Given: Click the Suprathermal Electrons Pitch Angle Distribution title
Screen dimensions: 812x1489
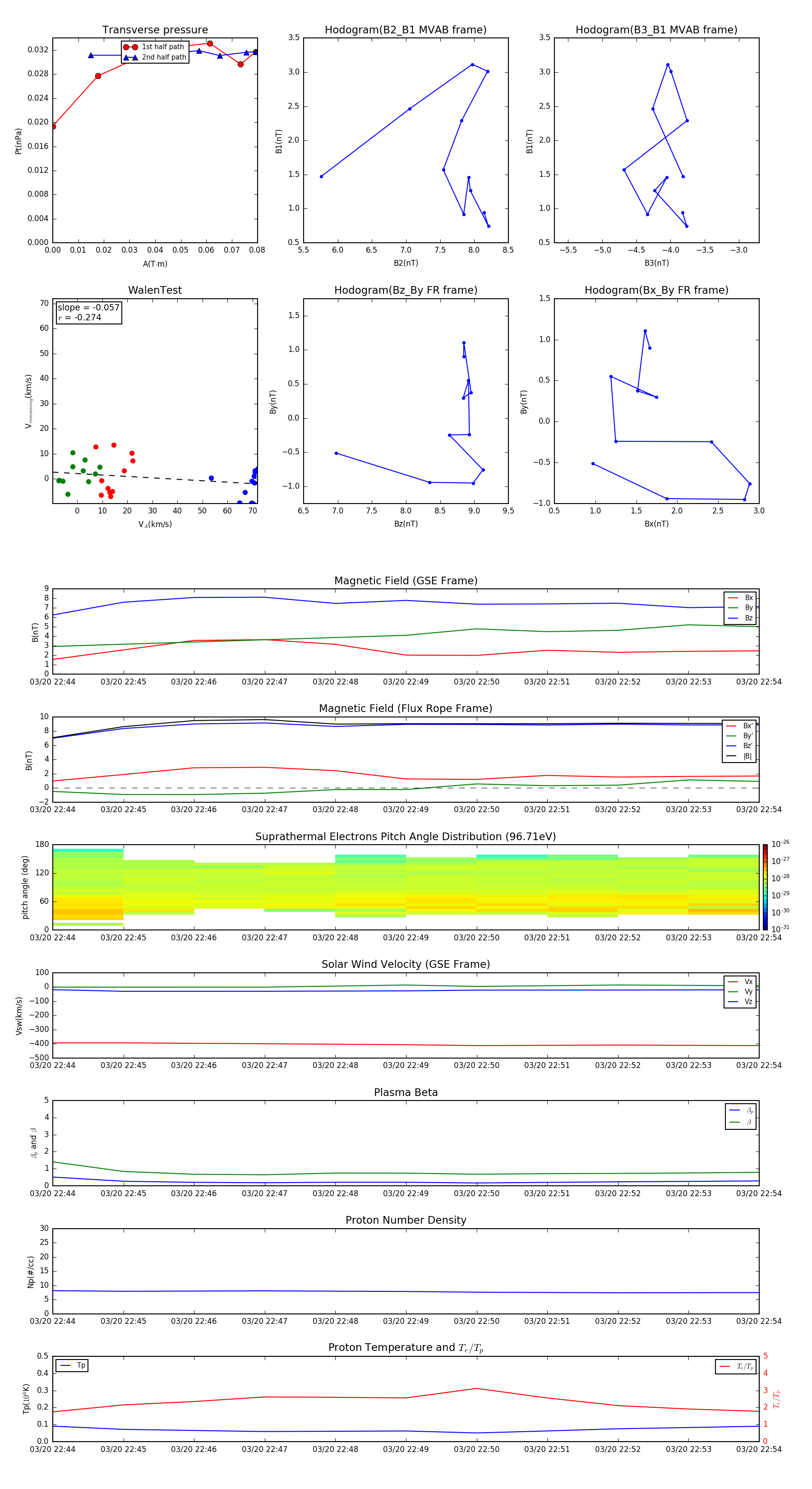Looking at the screenshot, I should (406, 837).
